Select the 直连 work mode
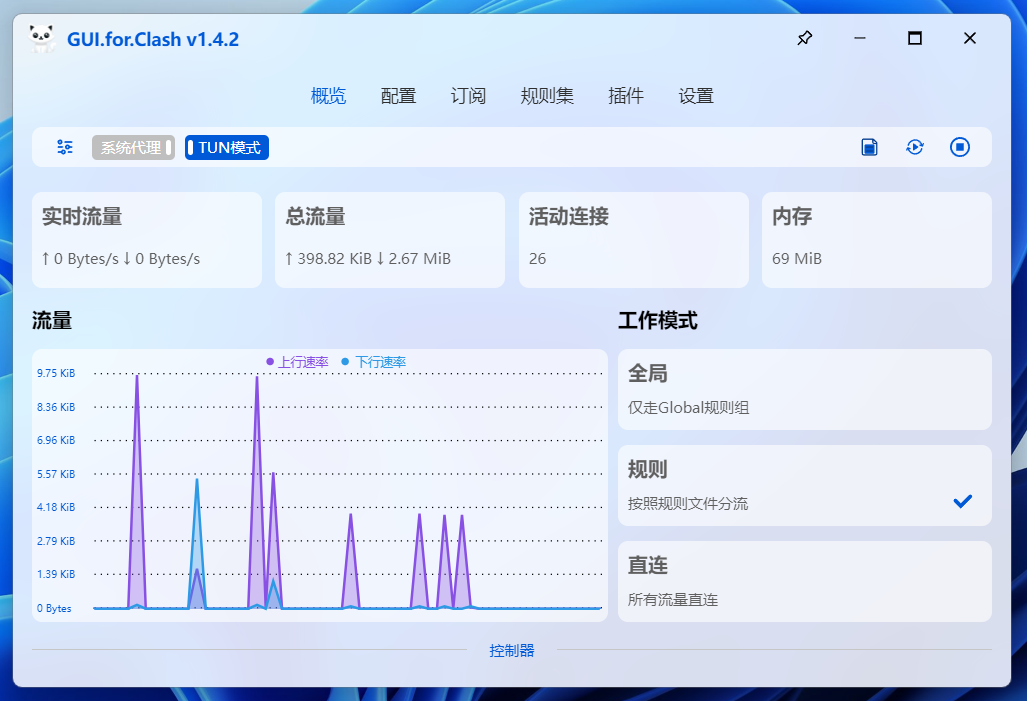The width and height of the screenshot is (1027, 701). pos(804,581)
